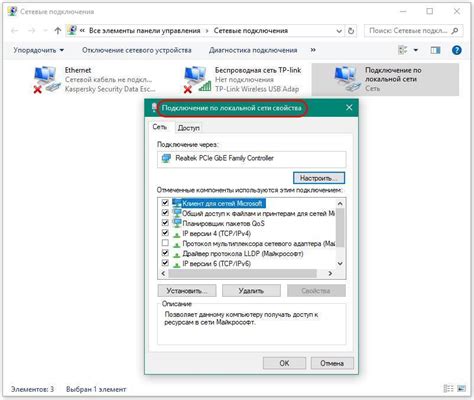
Task: Click Диагностика подключения
Action: [x=253, y=50]
